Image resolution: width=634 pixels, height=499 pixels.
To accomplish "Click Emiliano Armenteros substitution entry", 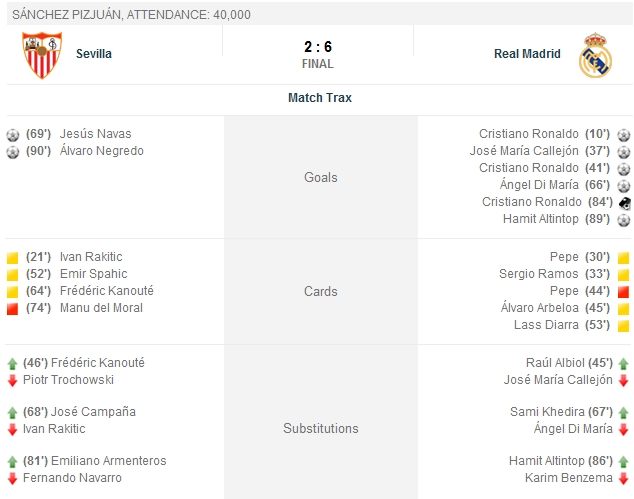I will tap(112, 462).
